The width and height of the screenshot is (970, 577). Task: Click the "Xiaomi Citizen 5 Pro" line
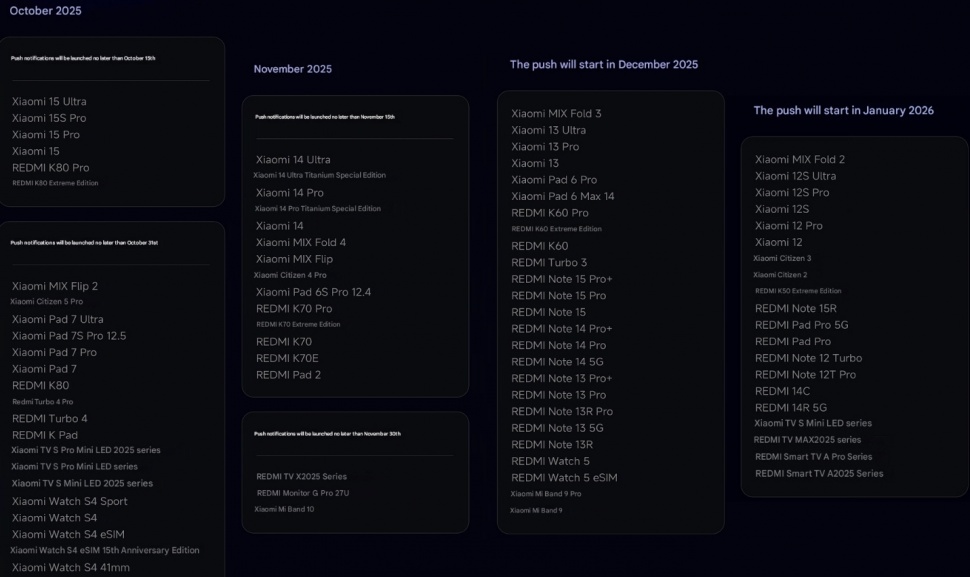(x=46, y=302)
